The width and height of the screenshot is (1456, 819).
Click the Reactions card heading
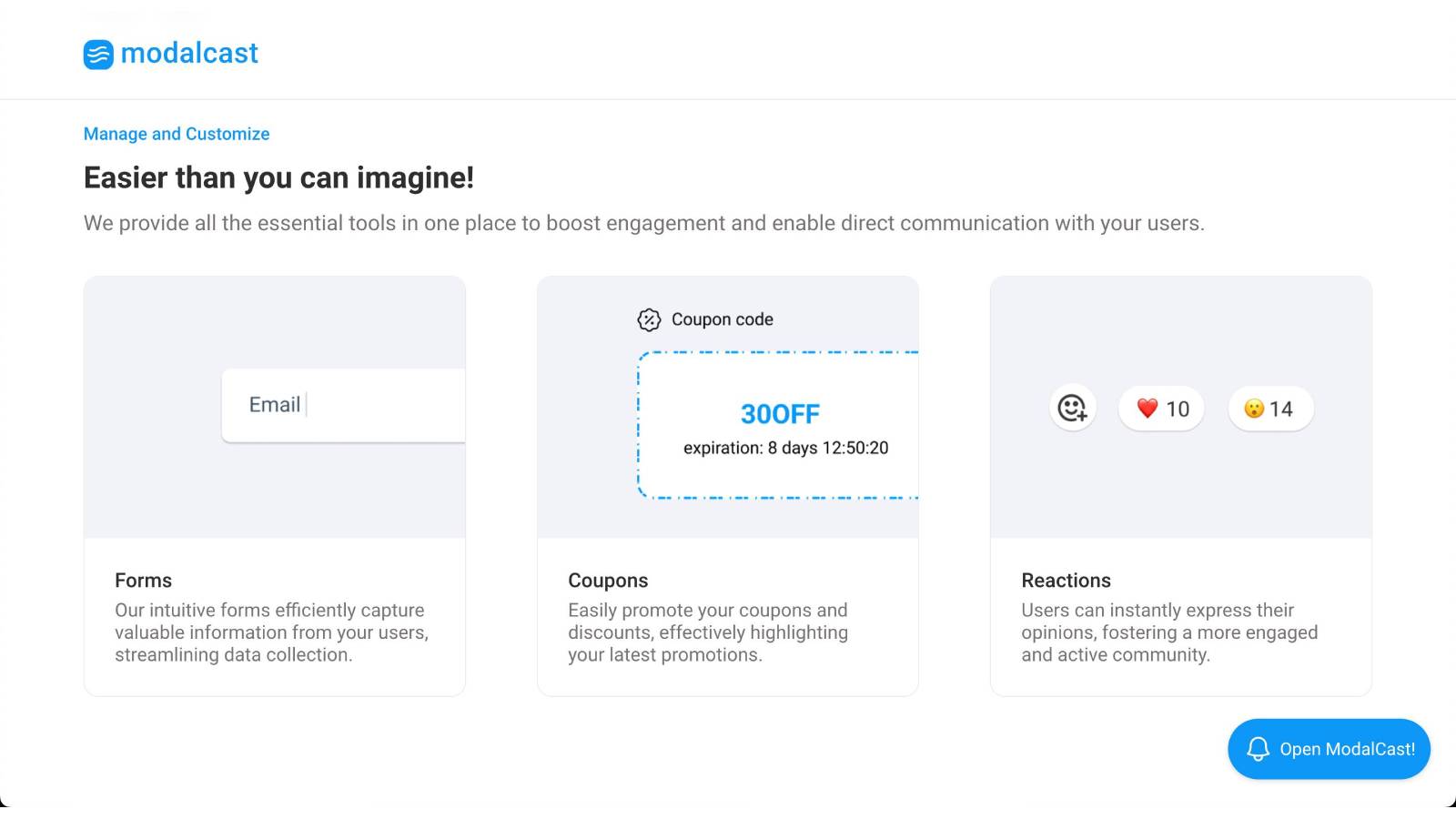1066,581
